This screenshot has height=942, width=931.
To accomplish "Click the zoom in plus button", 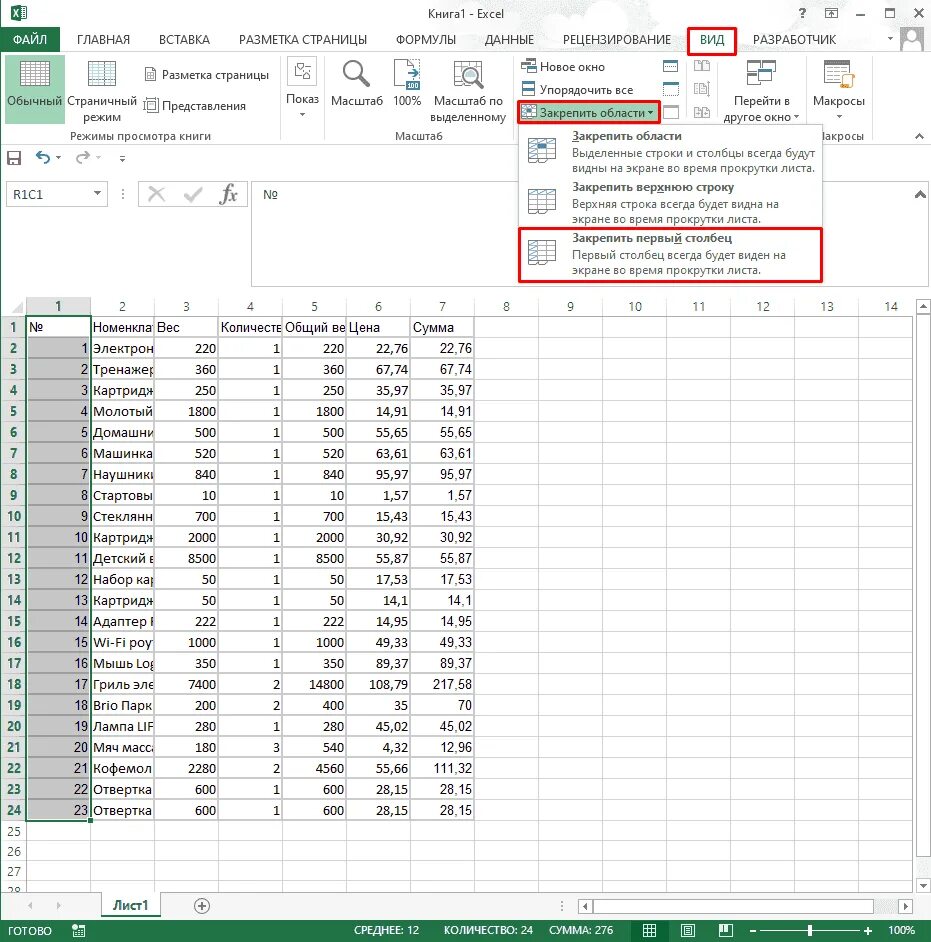I will 868,931.
